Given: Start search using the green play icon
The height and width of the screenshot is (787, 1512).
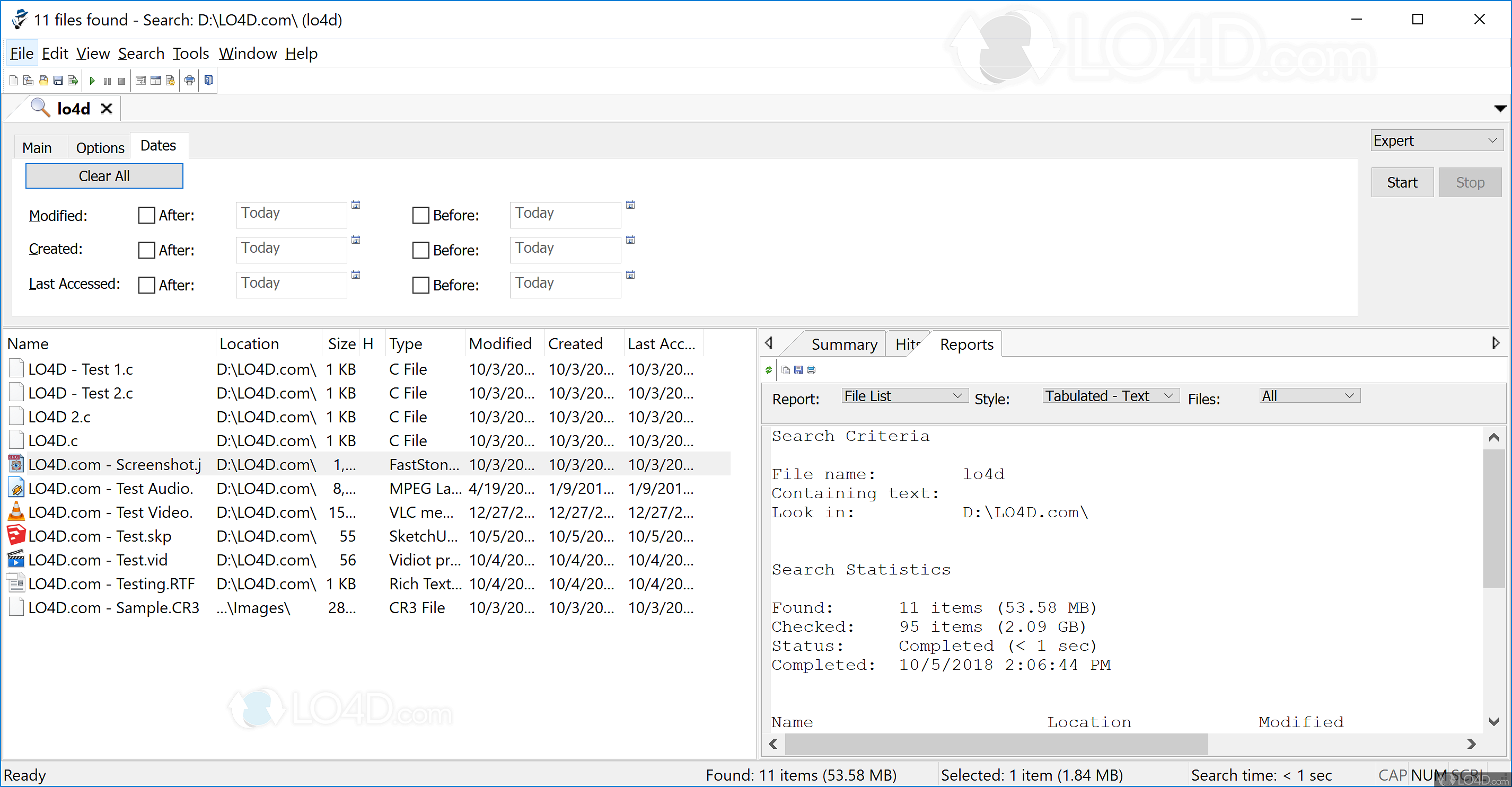Looking at the screenshot, I should (x=92, y=81).
